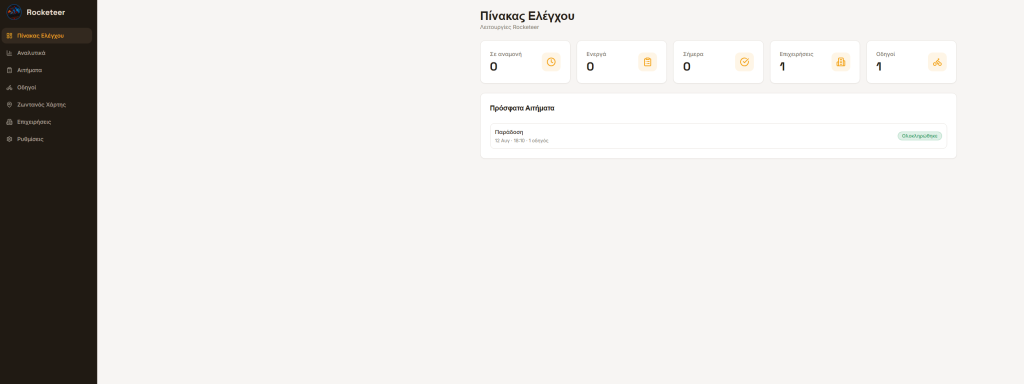
Task: Click the clock icon on Σε αναμονή card
Action: coord(551,62)
